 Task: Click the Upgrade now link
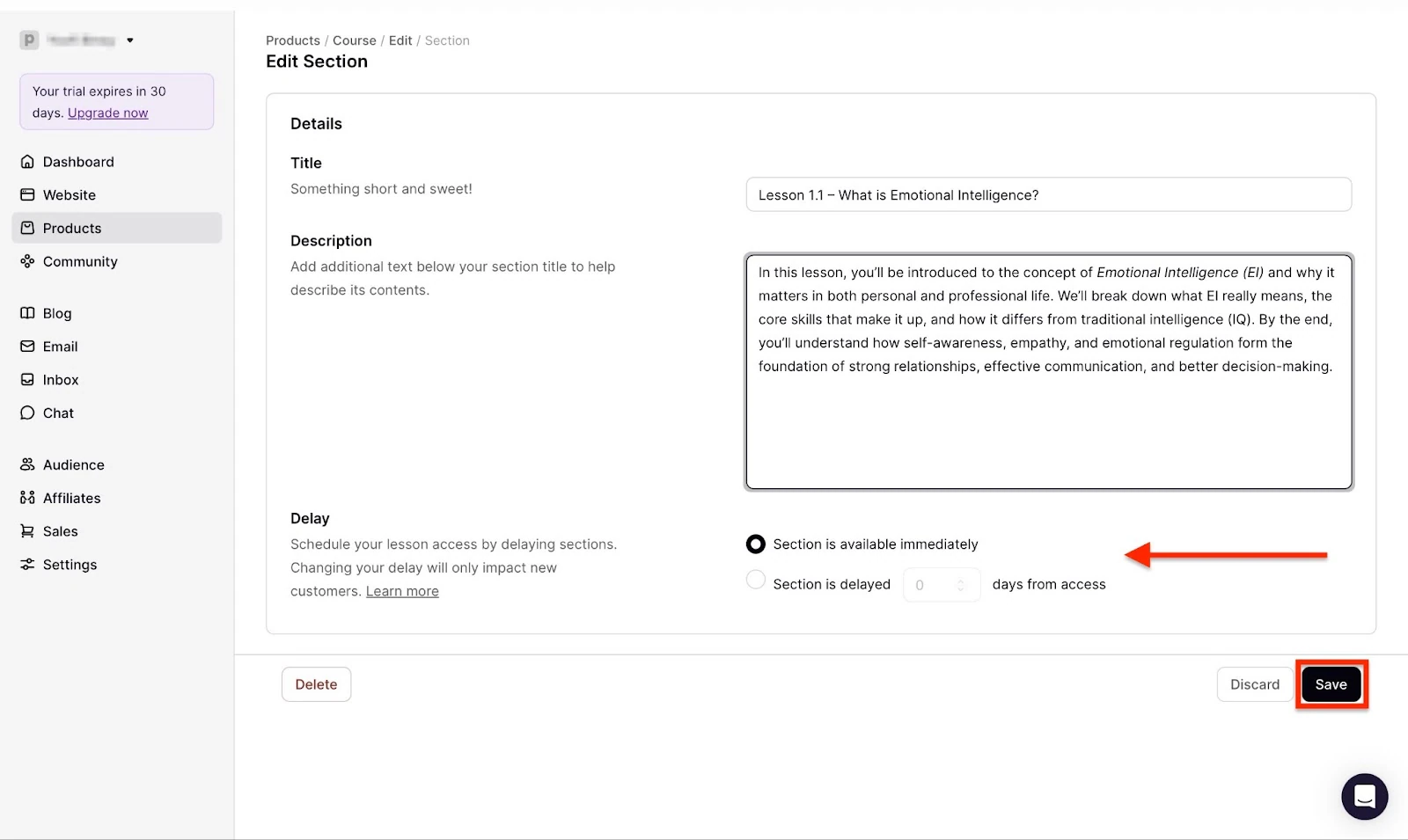[108, 113]
